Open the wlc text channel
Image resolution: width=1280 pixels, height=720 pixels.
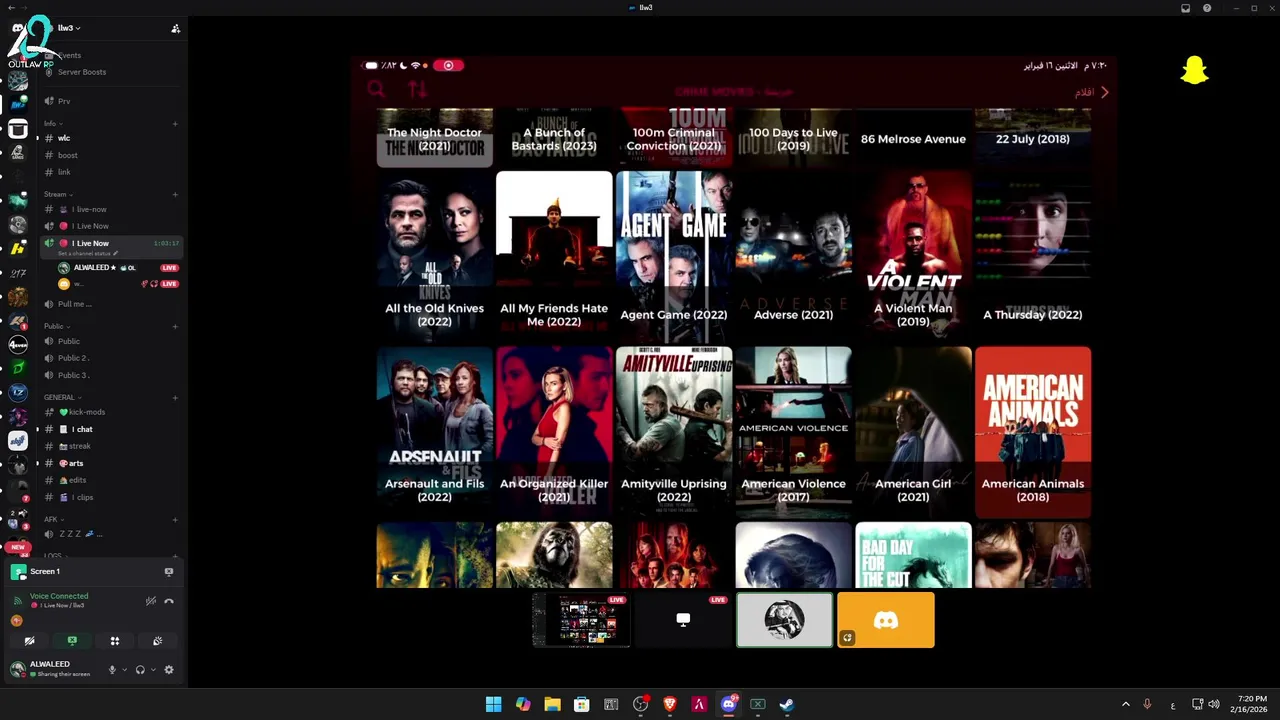point(64,138)
